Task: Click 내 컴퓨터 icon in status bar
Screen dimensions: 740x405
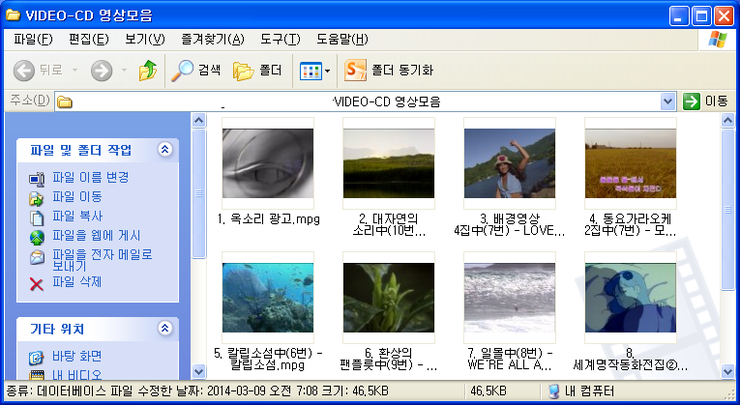Action: [554, 391]
